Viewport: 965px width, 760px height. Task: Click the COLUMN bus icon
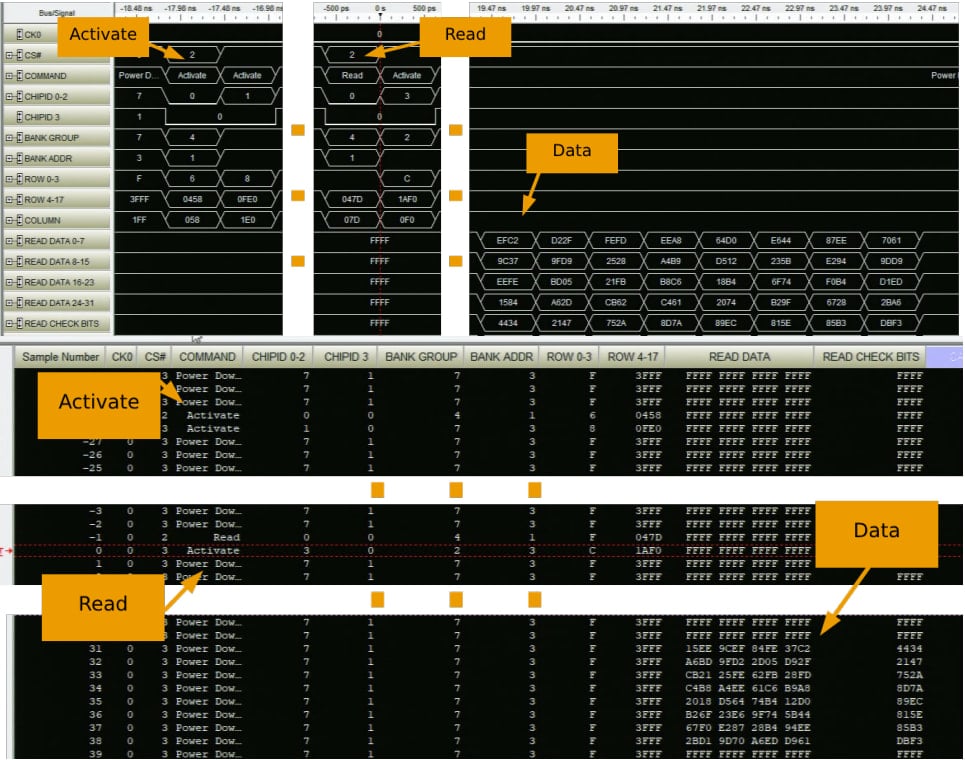coord(18,219)
